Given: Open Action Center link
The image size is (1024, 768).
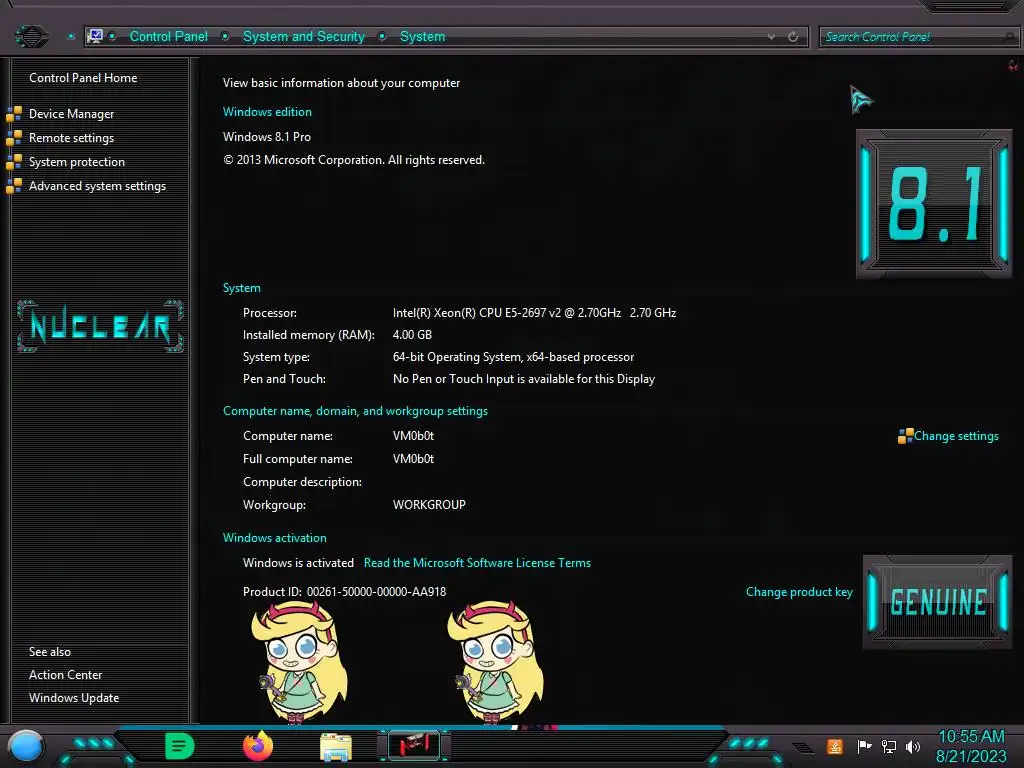Looking at the screenshot, I should (65, 675).
